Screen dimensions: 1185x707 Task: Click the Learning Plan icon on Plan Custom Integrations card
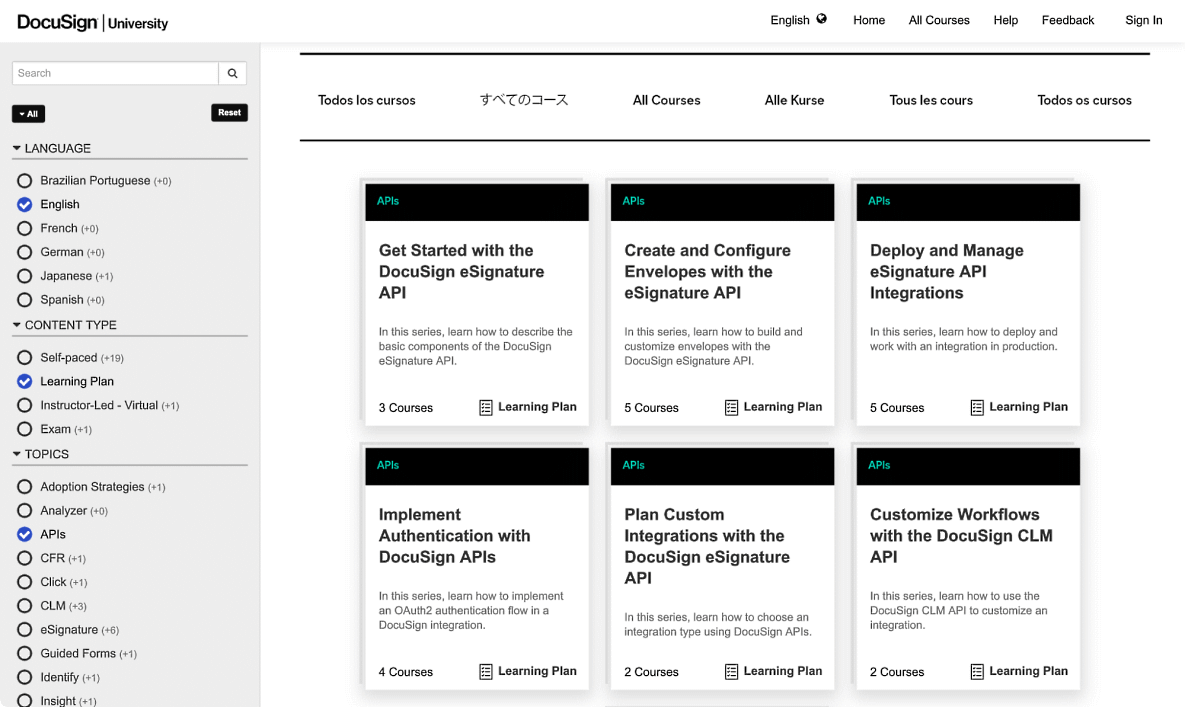[x=731, y=671]
